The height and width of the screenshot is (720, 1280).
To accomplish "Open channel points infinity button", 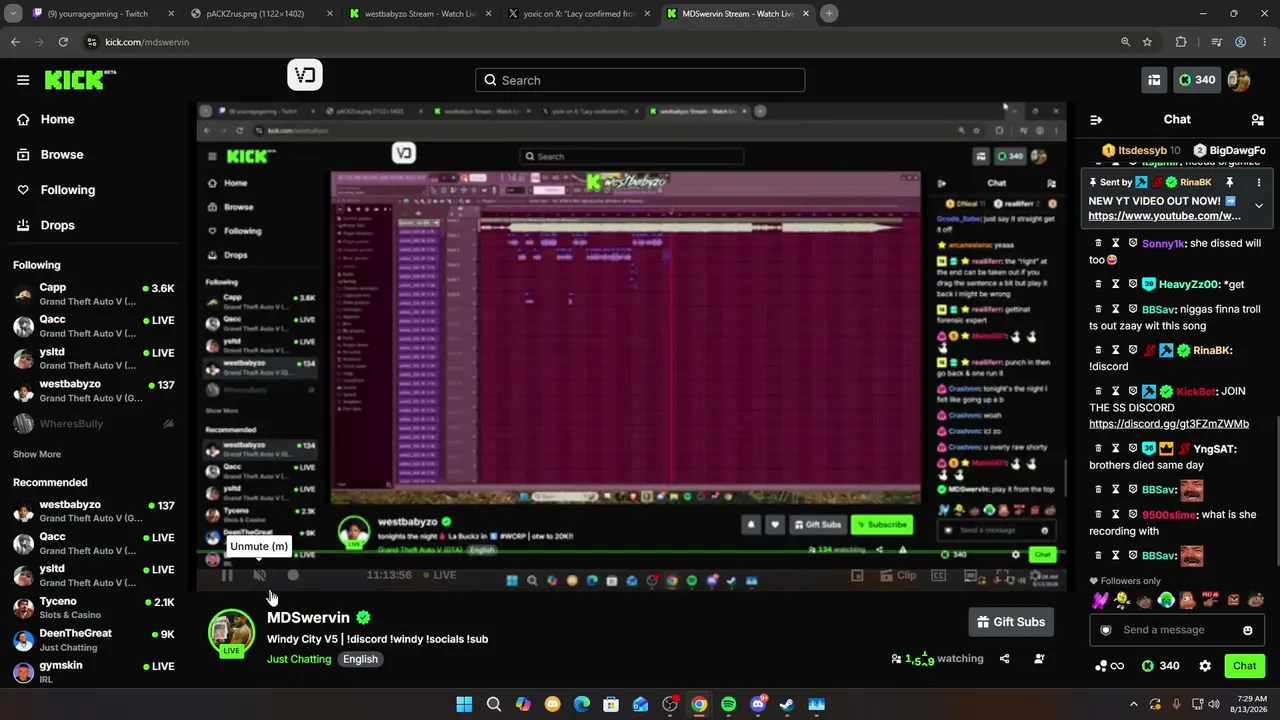I will tap(1109, 666).
